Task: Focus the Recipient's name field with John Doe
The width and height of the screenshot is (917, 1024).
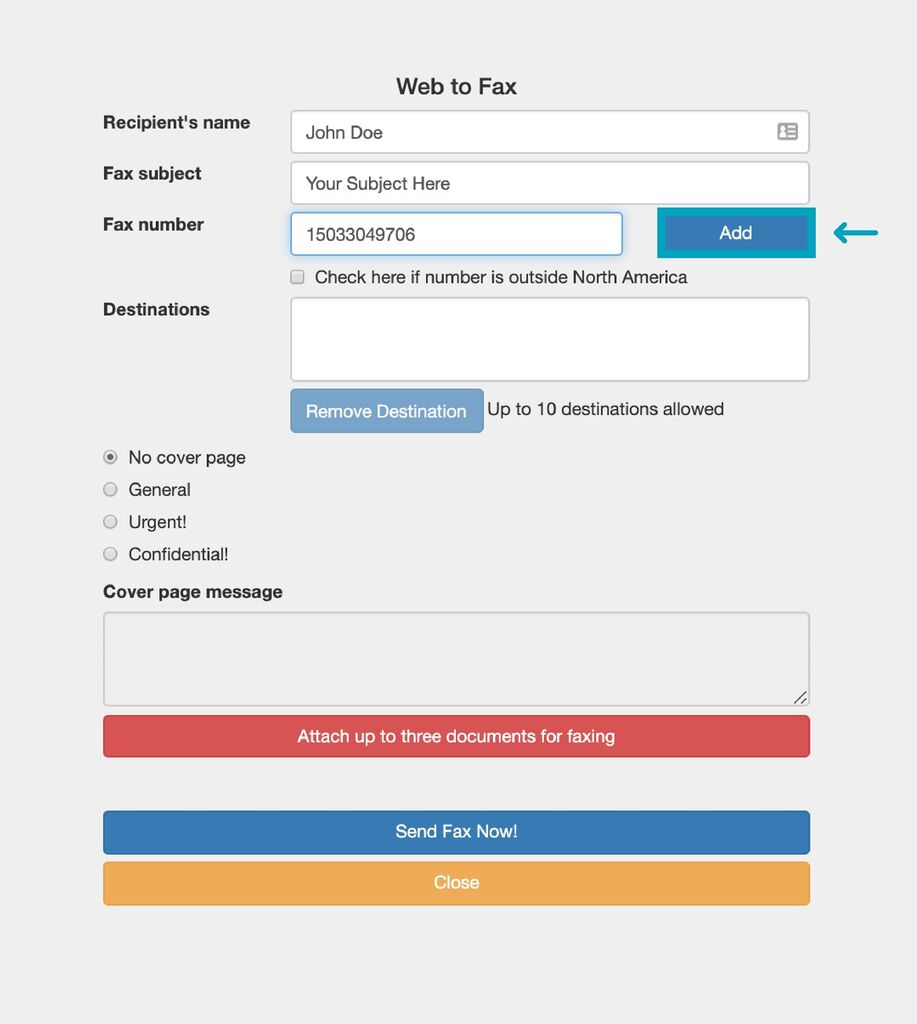Action: pos(530,132)
